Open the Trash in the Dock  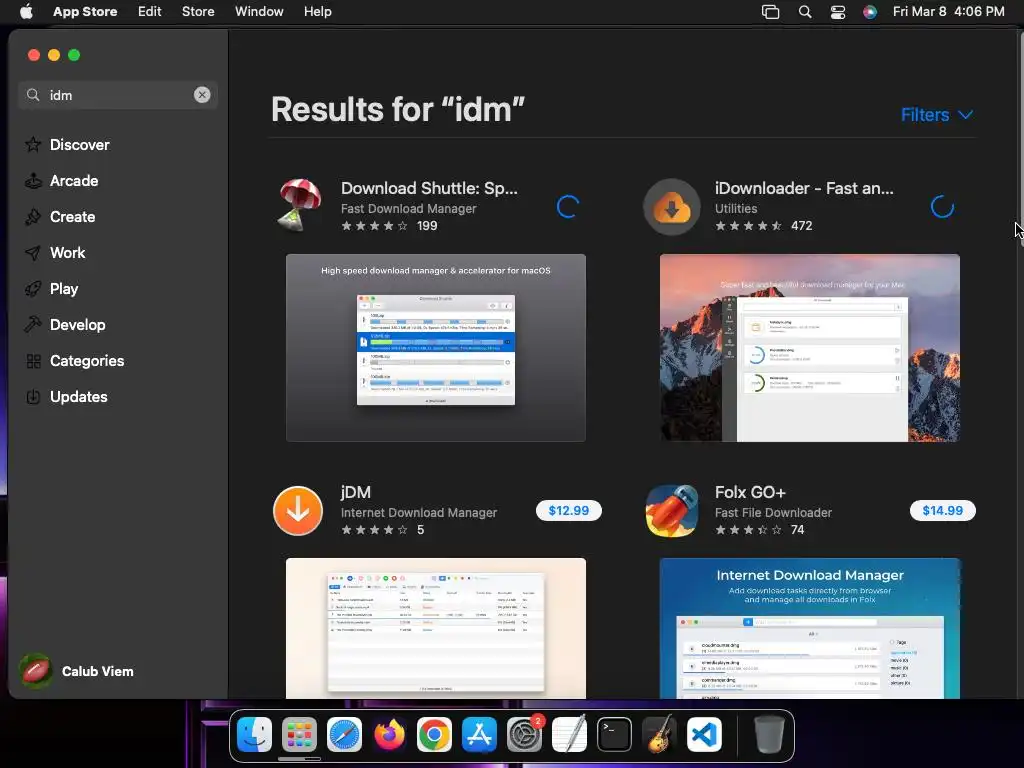click(x=769, y=735)
